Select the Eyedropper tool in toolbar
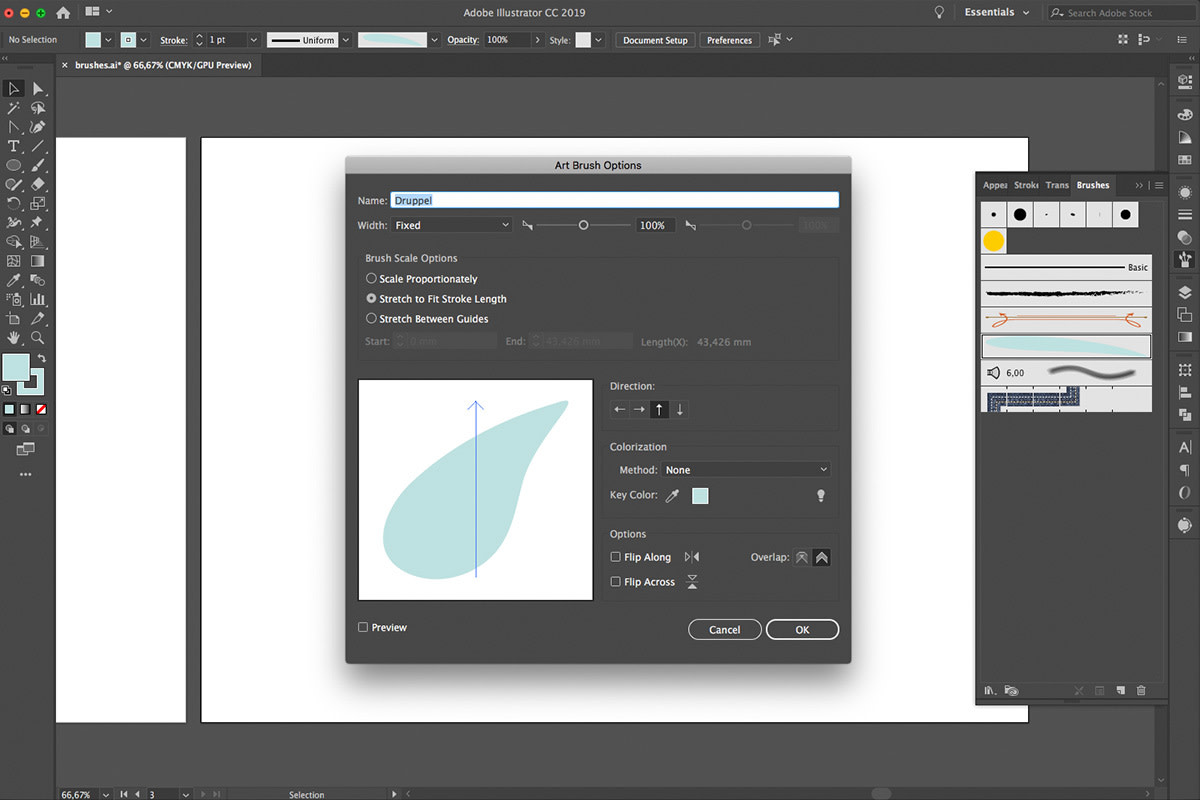 (x=14, y=279)
